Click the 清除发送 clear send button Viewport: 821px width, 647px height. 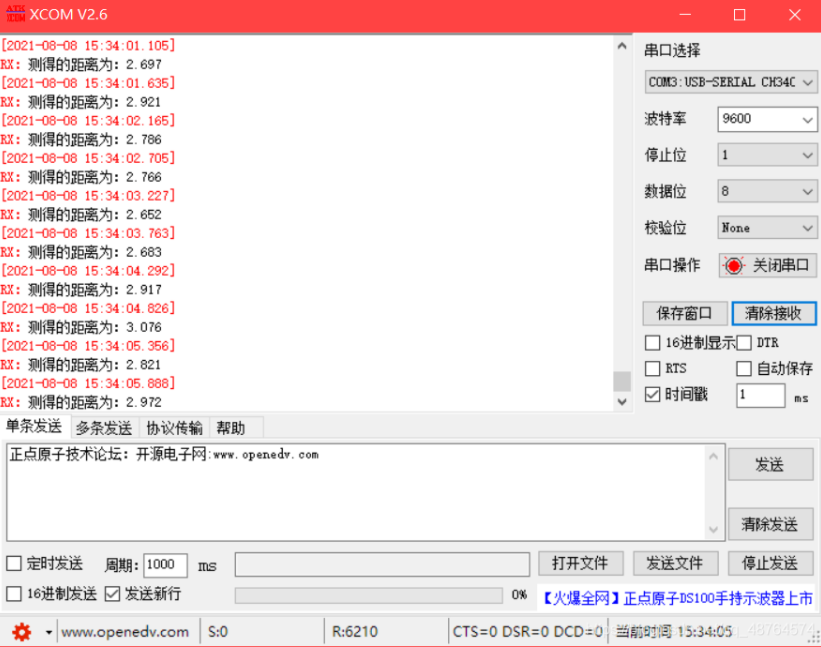770,524
